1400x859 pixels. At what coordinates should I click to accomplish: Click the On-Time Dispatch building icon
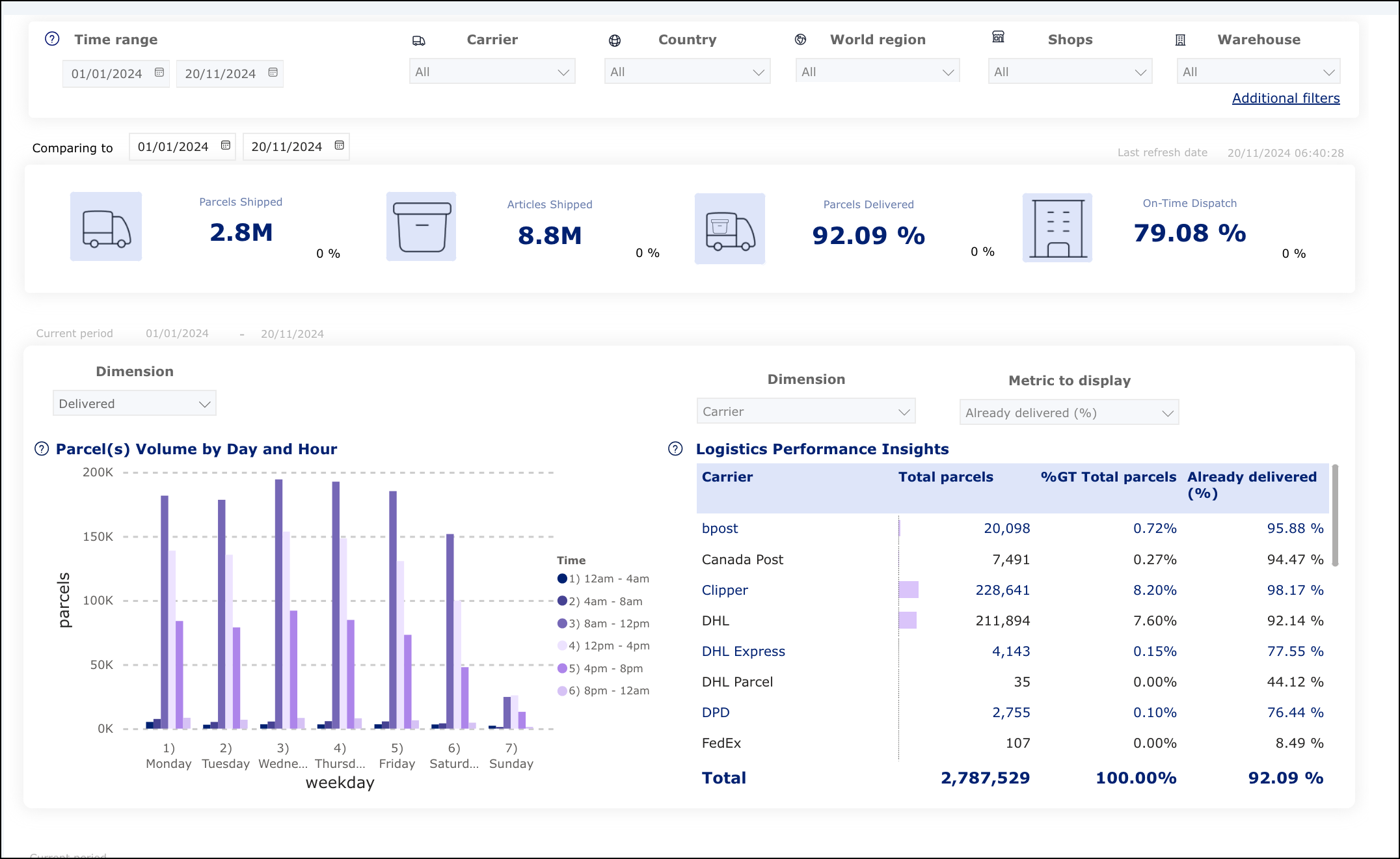click(x=1057, y=228)
